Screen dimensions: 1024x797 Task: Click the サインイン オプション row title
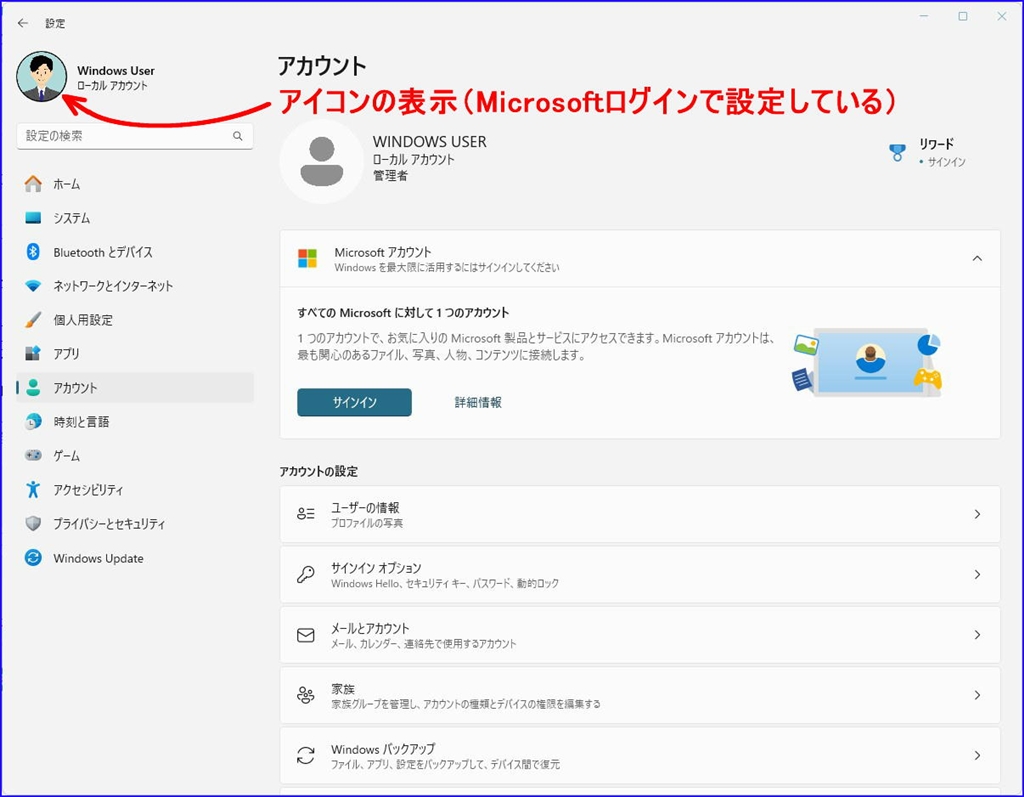pos(376,568)
